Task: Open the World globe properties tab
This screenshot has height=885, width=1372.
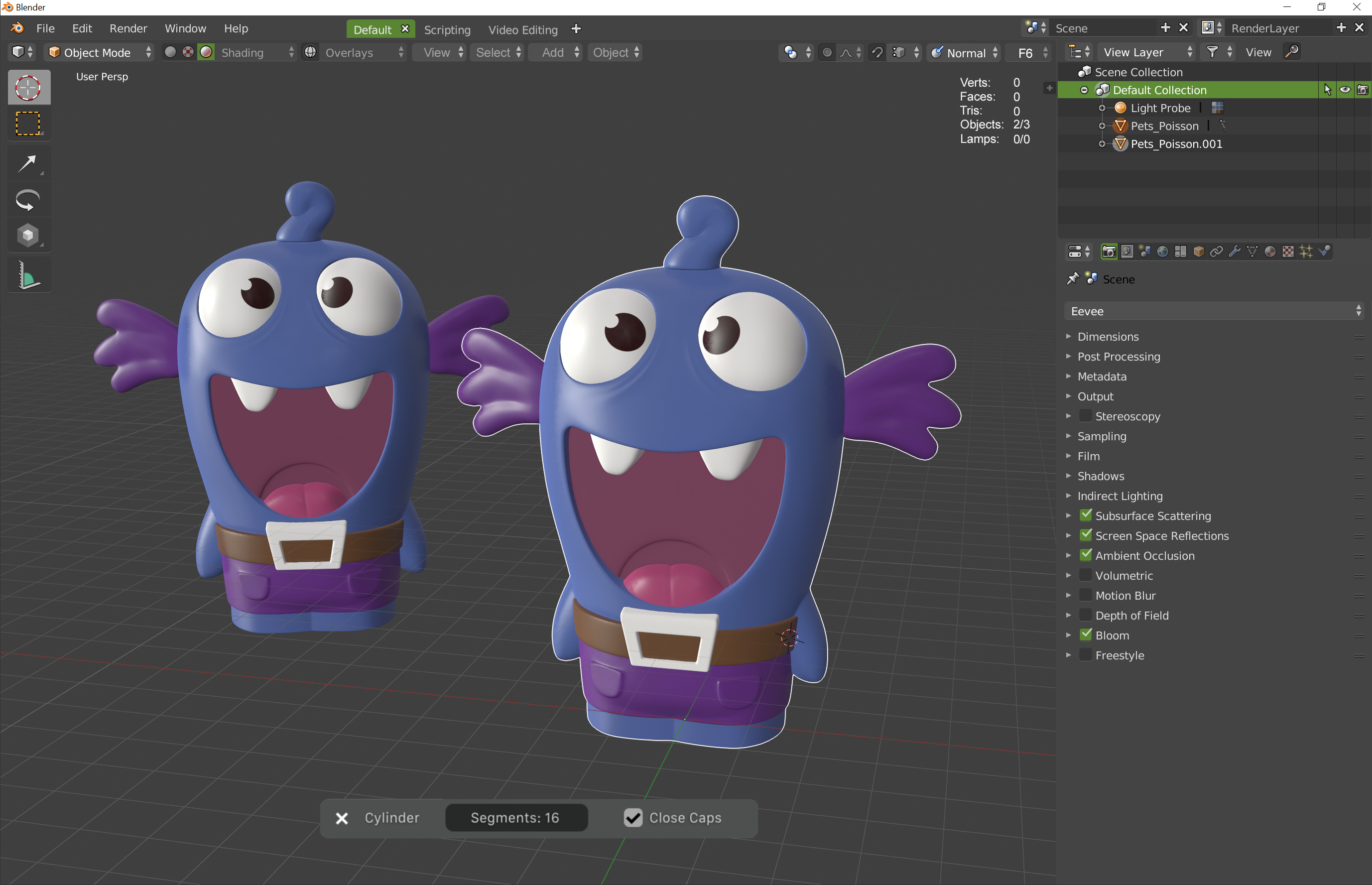Action: click(x=1162, y=252)
